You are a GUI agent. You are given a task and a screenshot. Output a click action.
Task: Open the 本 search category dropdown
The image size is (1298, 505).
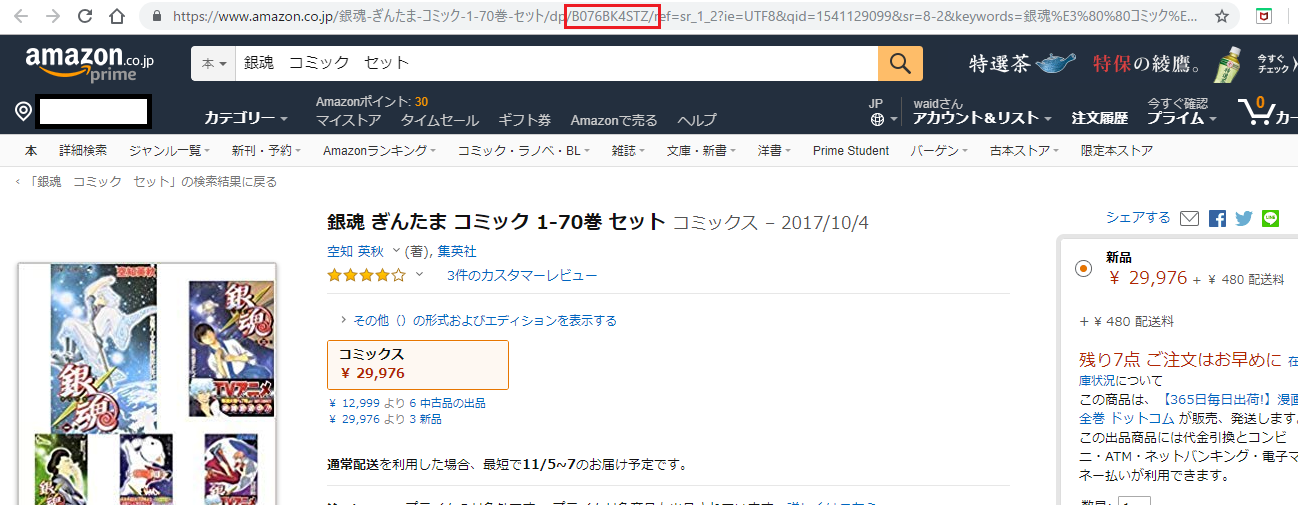215,63
